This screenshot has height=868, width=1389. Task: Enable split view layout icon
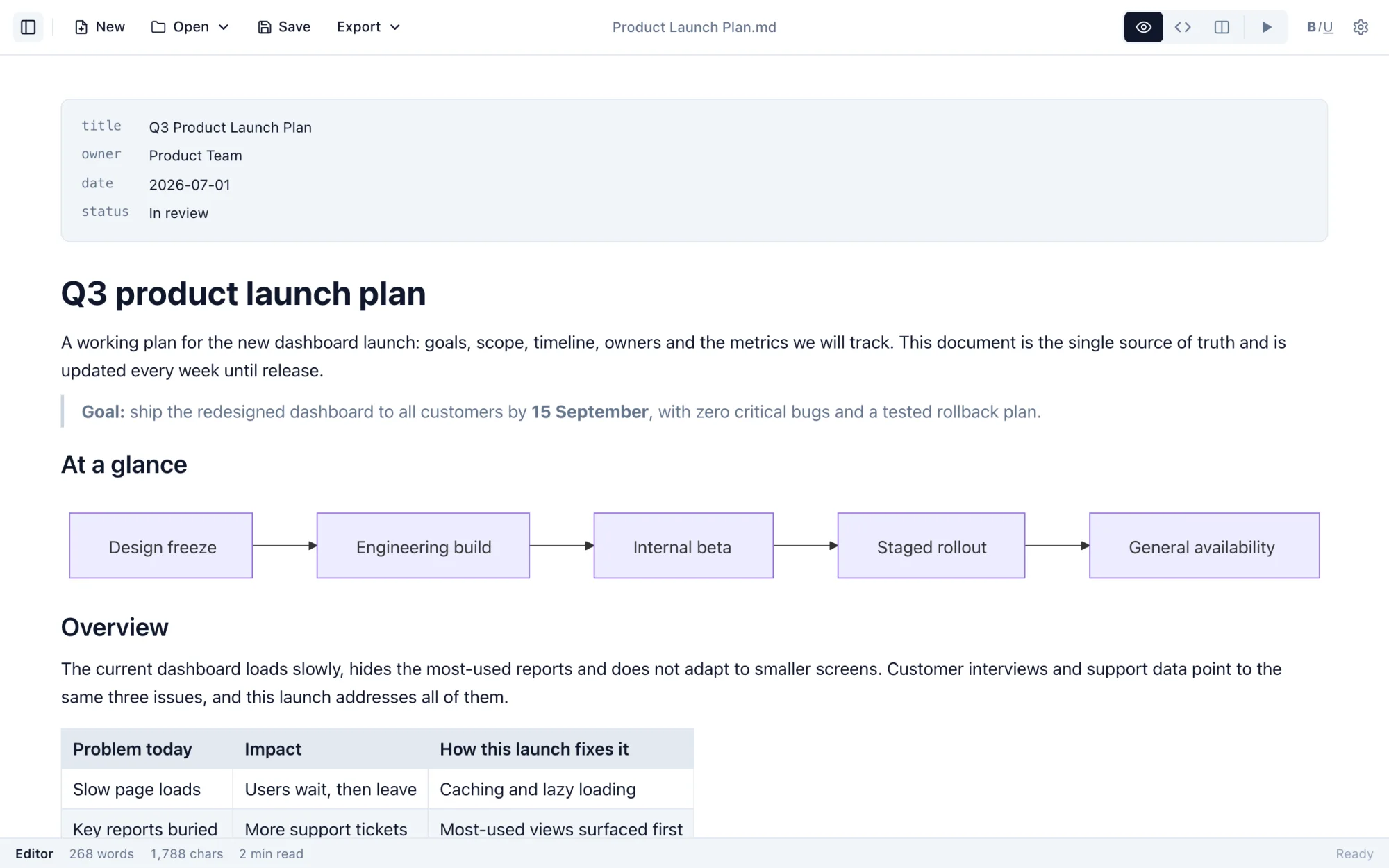(x=1222, y=27)
